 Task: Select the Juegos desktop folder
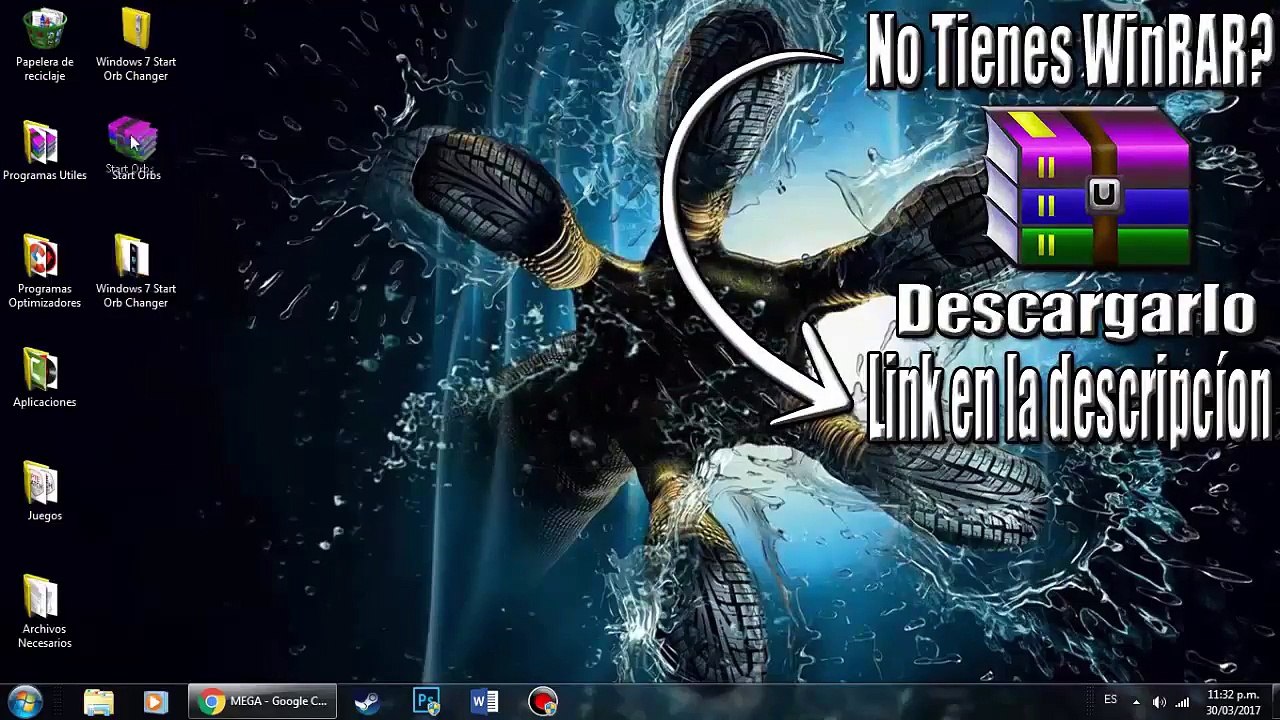(45, 492)
